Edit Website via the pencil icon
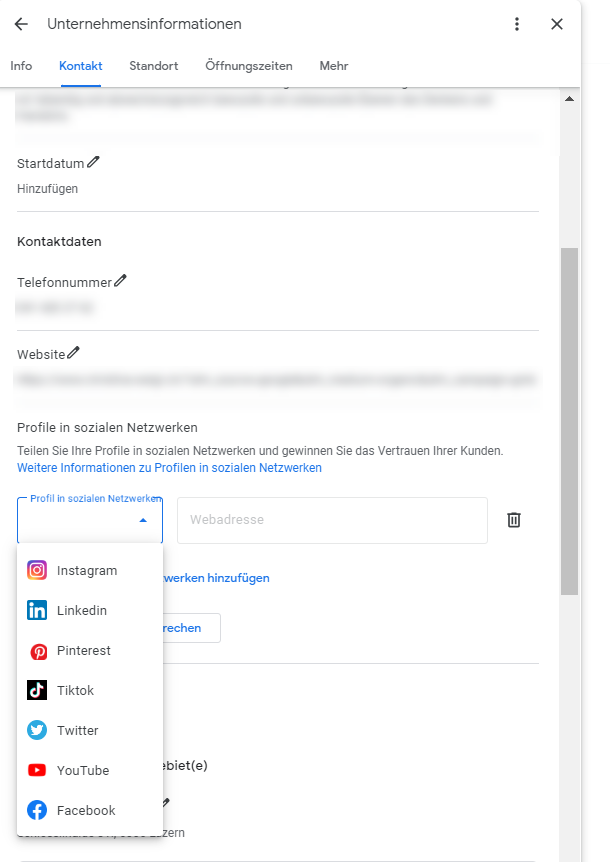Viewport: 610px width, 862px height. (x=73, y=353)
